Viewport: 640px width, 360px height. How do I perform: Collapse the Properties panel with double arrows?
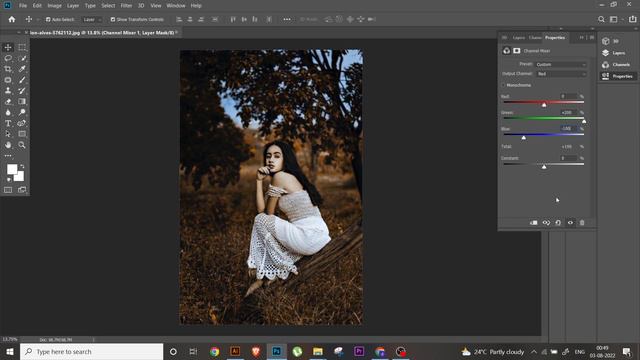pyautogui.click(x=582, y=38)
